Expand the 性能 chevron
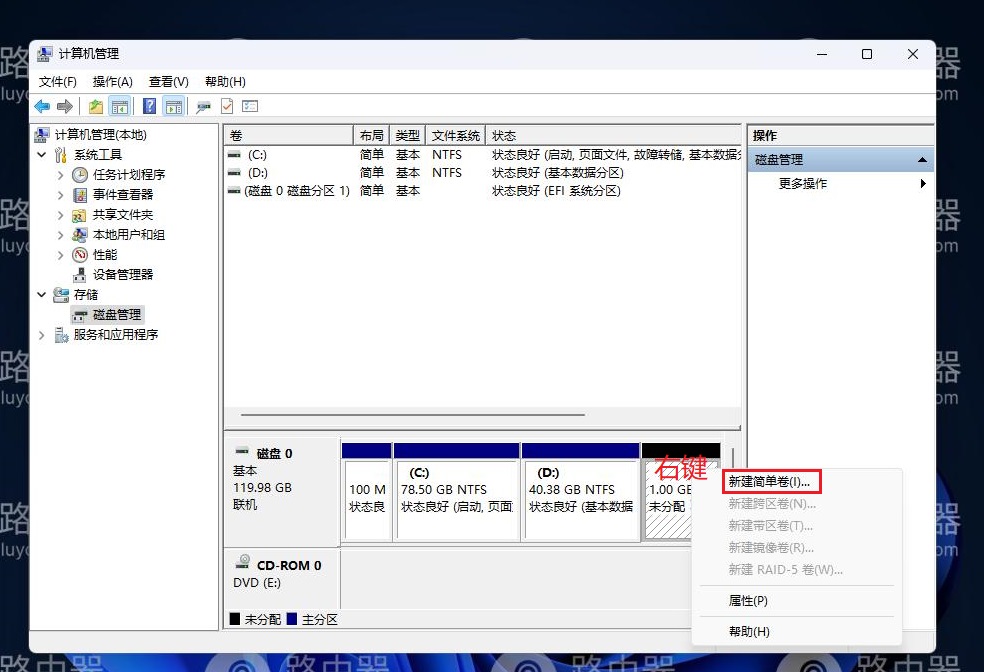 (60, 255)
